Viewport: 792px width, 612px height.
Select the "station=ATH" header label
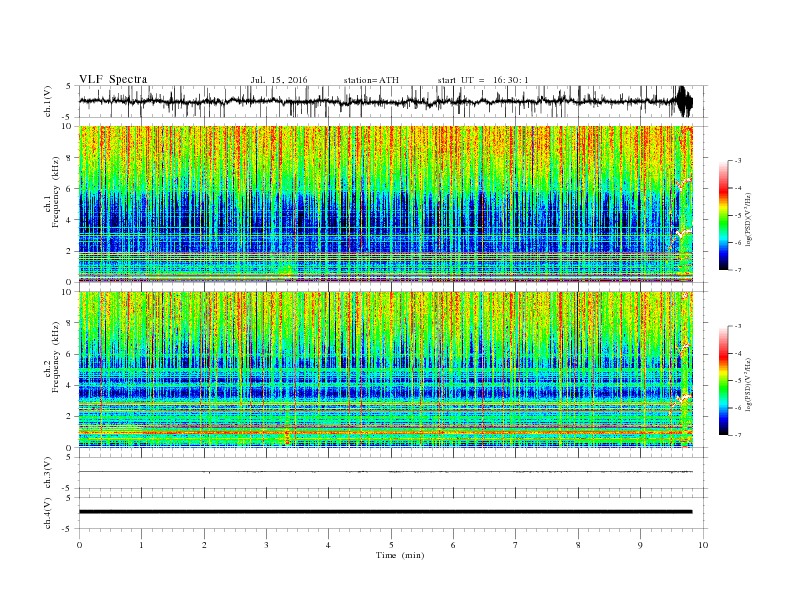(x=371, y=80)
